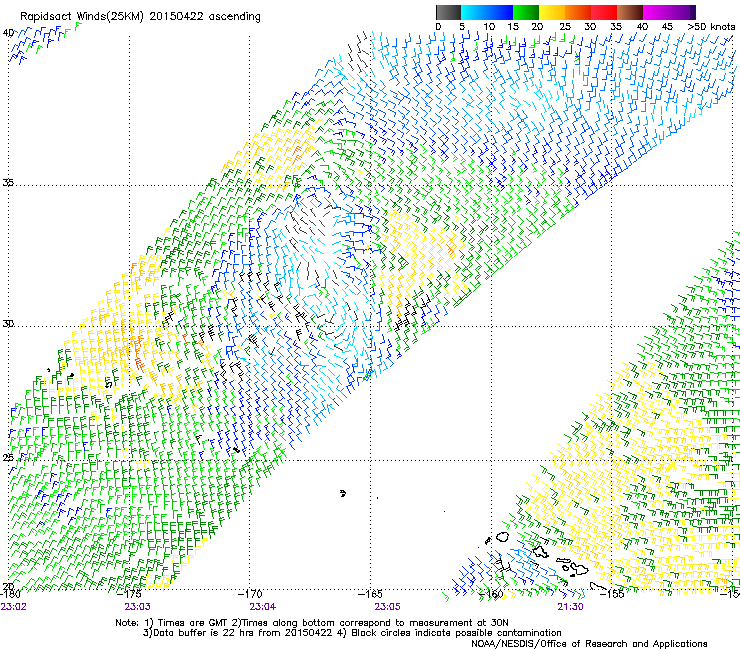Click the 'NOAA/NESDIS/Office of Research and Applications' credit

[589, 644]
